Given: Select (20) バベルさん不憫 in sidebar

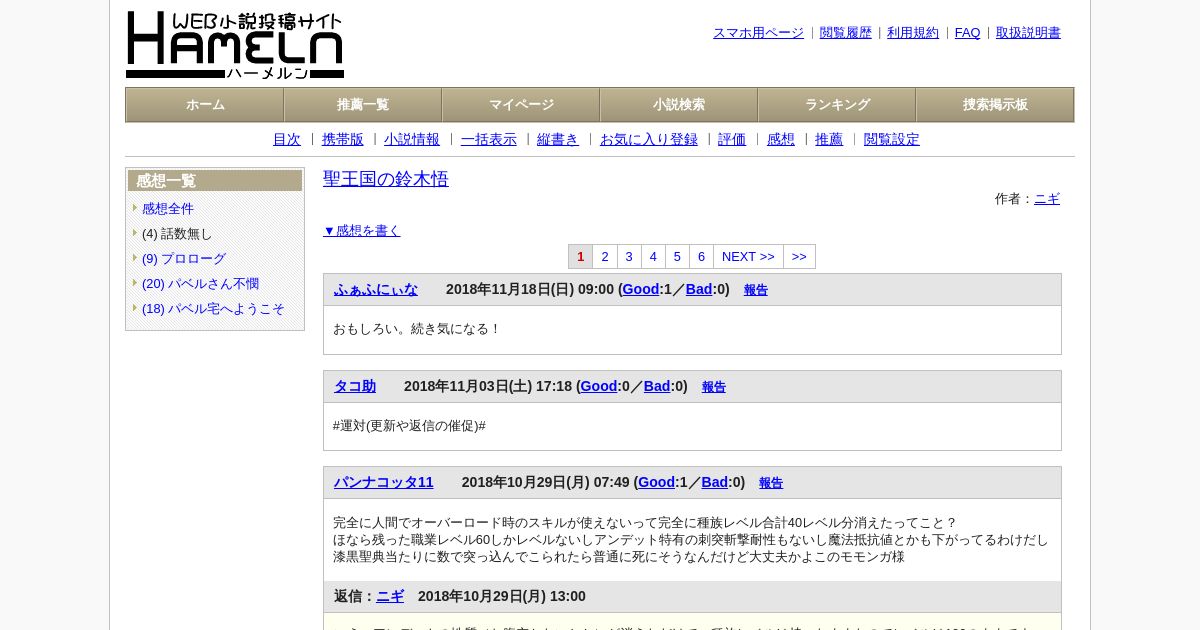Looking at the screenshot, I should click(x=200, y=284).
